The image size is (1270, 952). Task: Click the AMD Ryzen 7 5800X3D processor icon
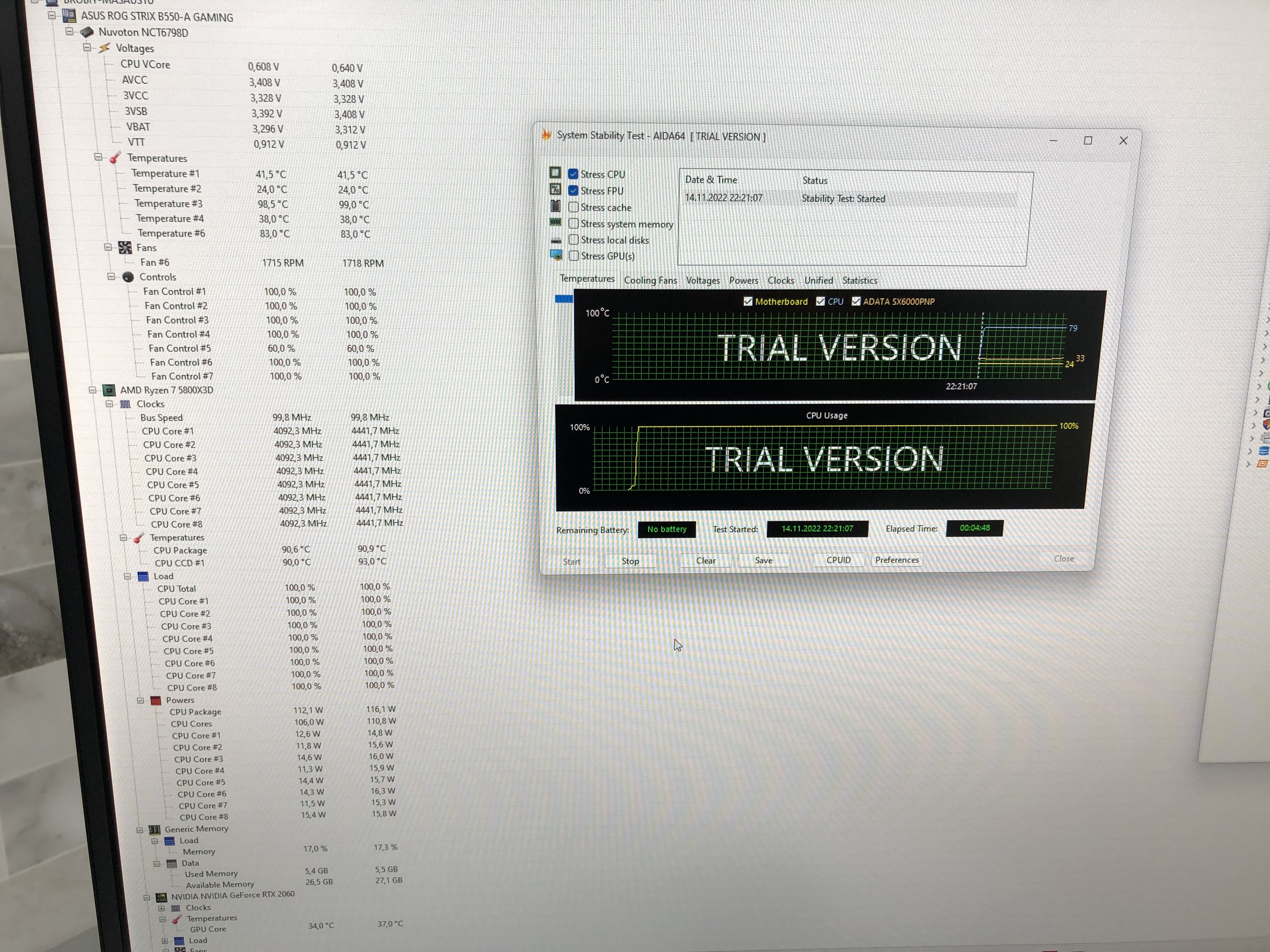click(109, 390)
